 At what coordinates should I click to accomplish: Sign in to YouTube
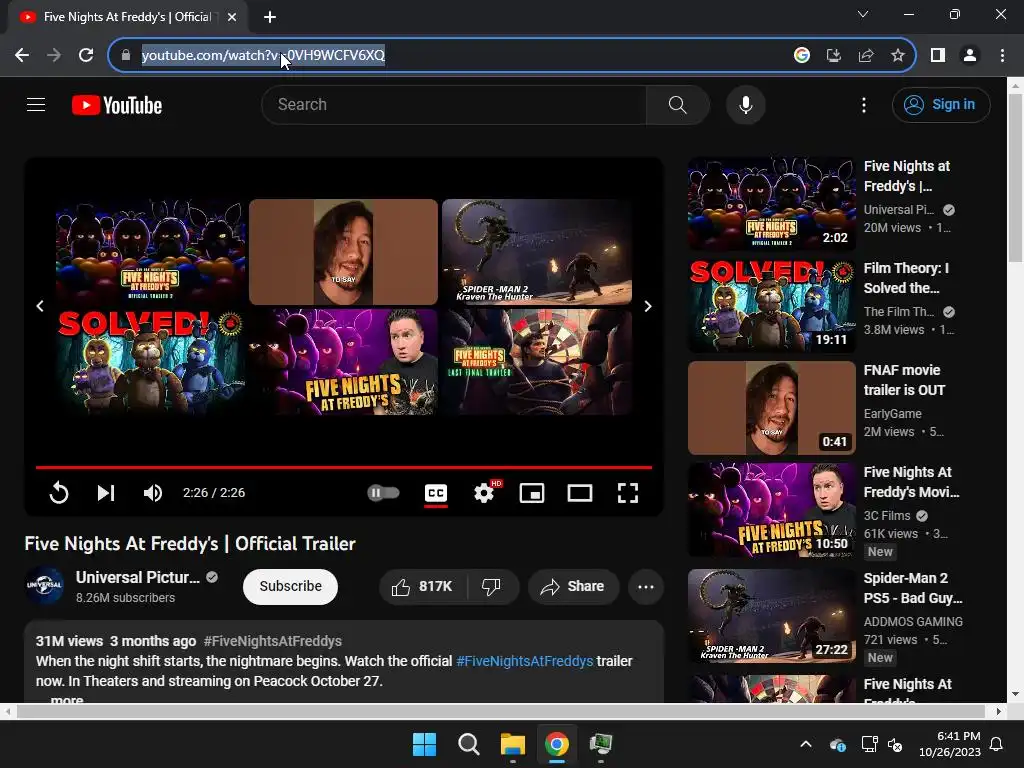941,104
